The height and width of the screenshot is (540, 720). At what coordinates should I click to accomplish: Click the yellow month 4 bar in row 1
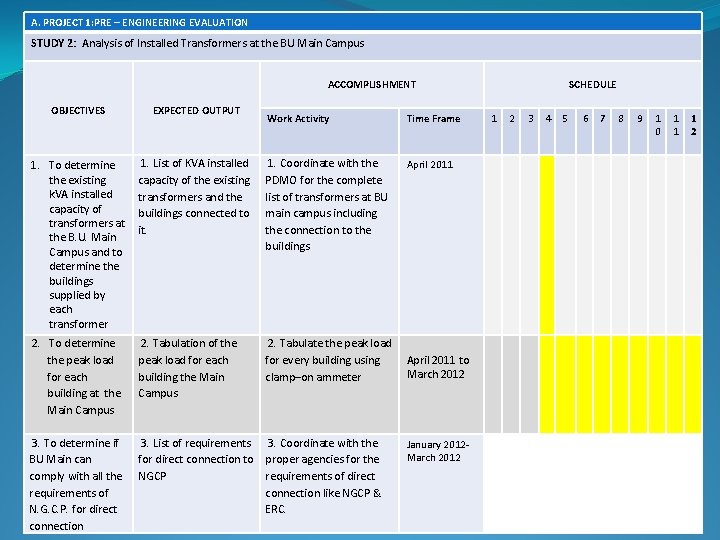point(547,244)
